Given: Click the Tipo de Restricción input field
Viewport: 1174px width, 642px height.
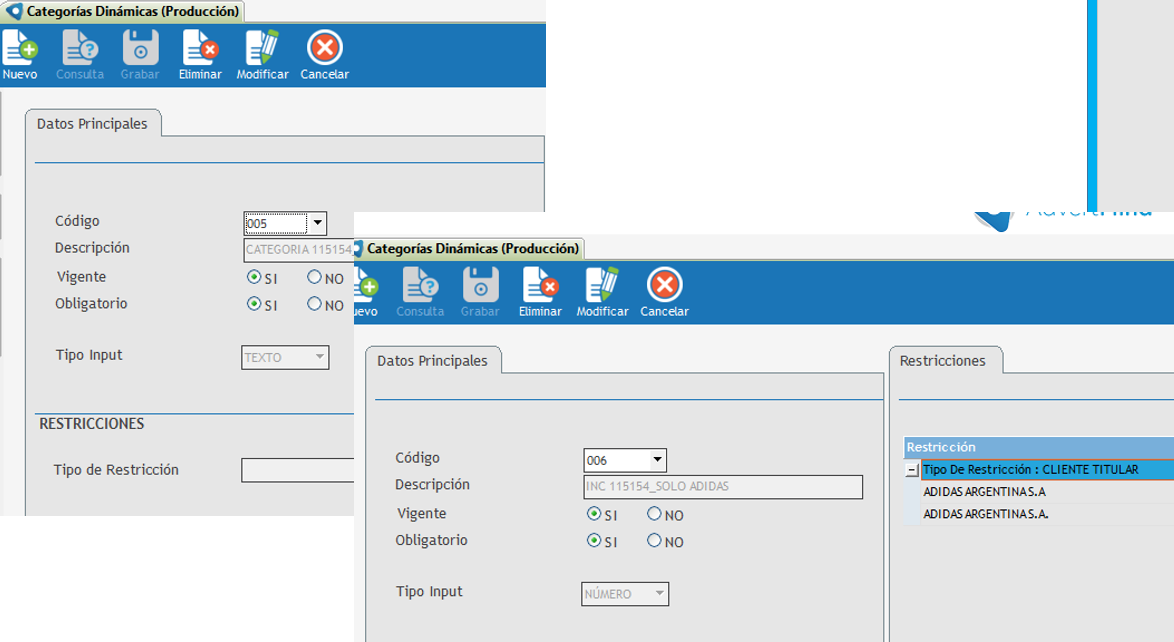Looking at the screenshot, I should point(297,470).
